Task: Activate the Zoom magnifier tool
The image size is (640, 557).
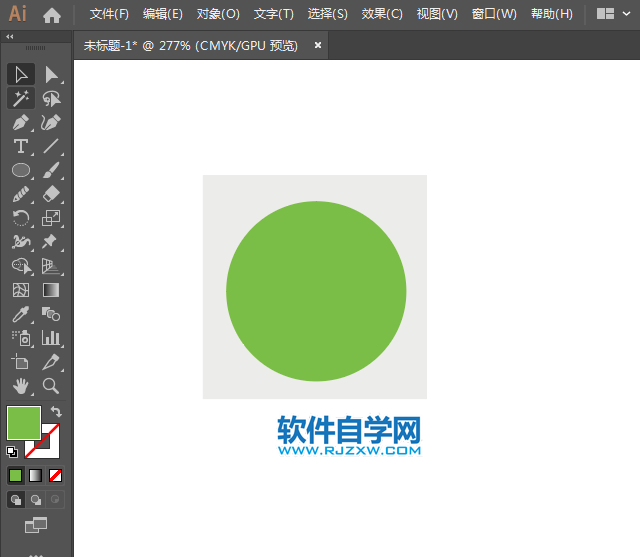Action: (x=51, y=386)
